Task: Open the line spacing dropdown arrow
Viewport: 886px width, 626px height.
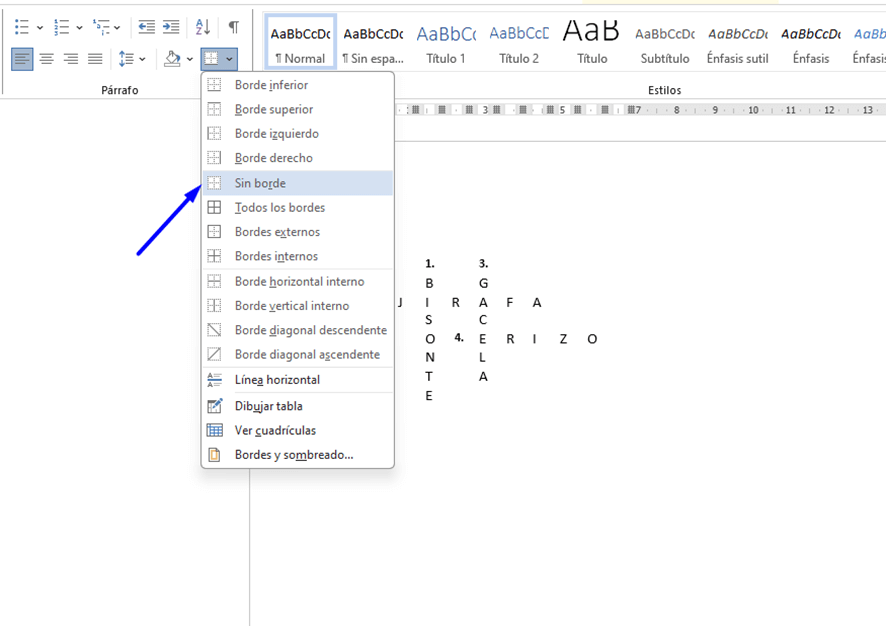Action: pyautogui.click(x=142, y=60)
